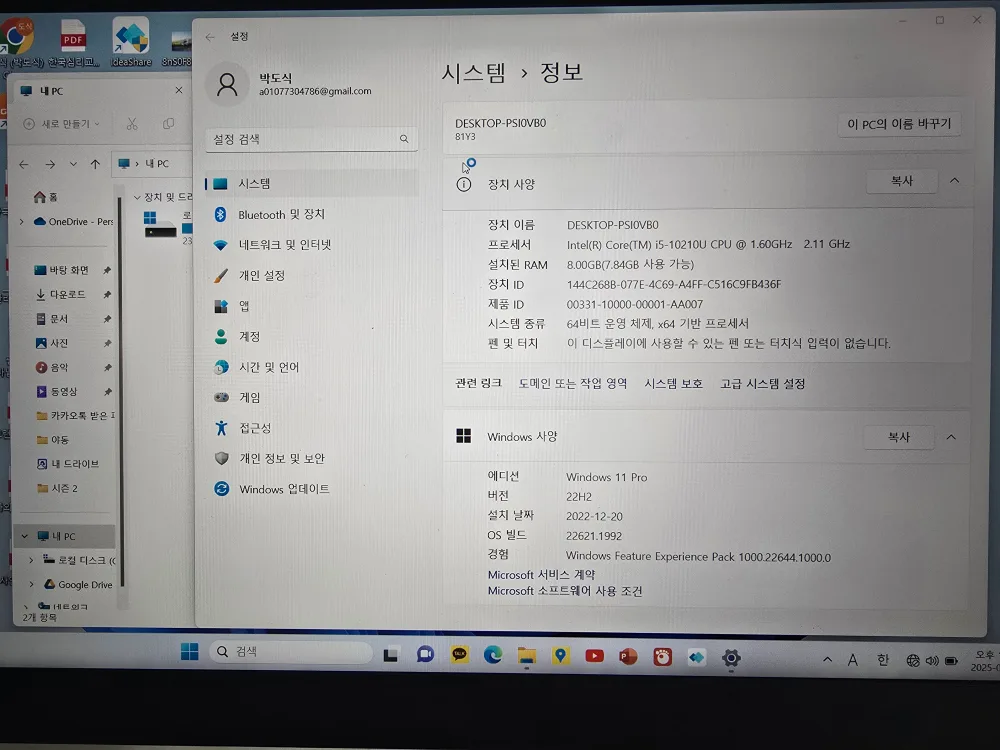Go to Windows 업데이트 in sidebar
1000x750 pixels.
[x=283, y=489]
